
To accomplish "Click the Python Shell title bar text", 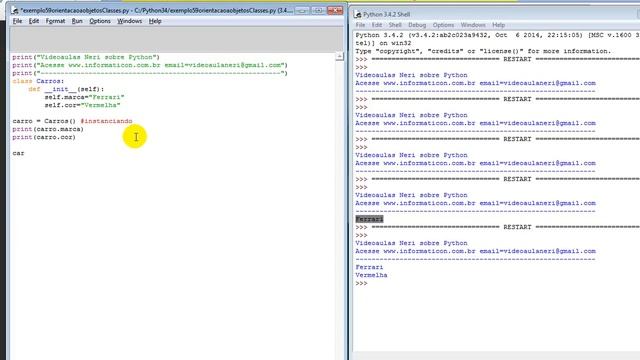I will [x=387, y=14].
